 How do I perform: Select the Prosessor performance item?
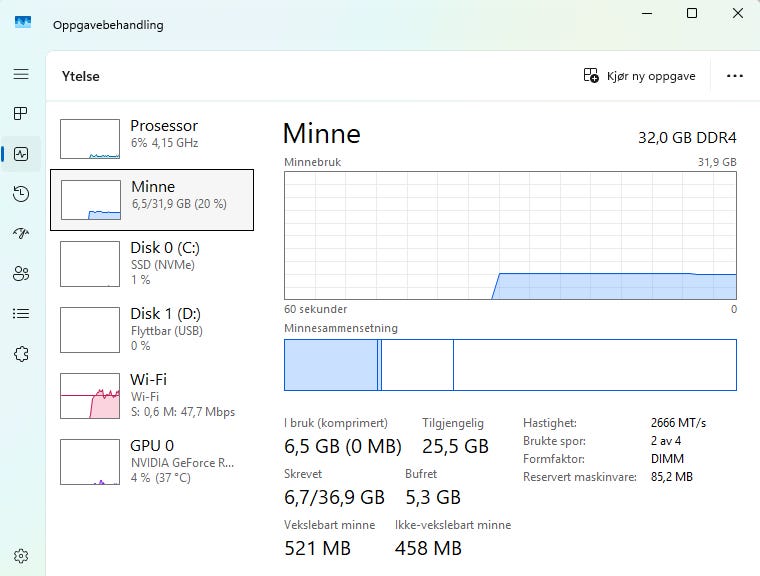pyautogui.click(x=152, y=139)
